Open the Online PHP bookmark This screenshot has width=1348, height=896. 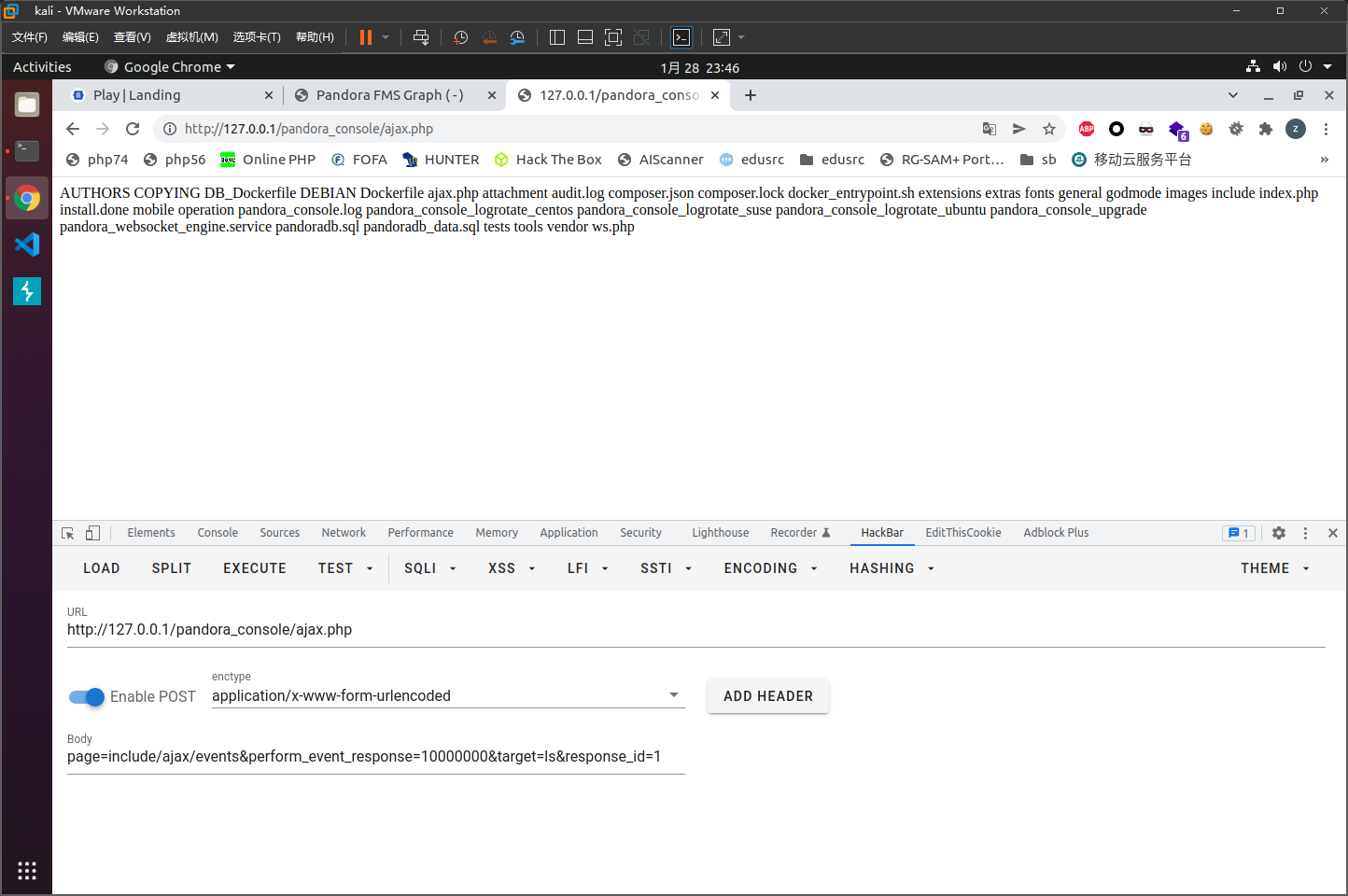coord(268,160)
